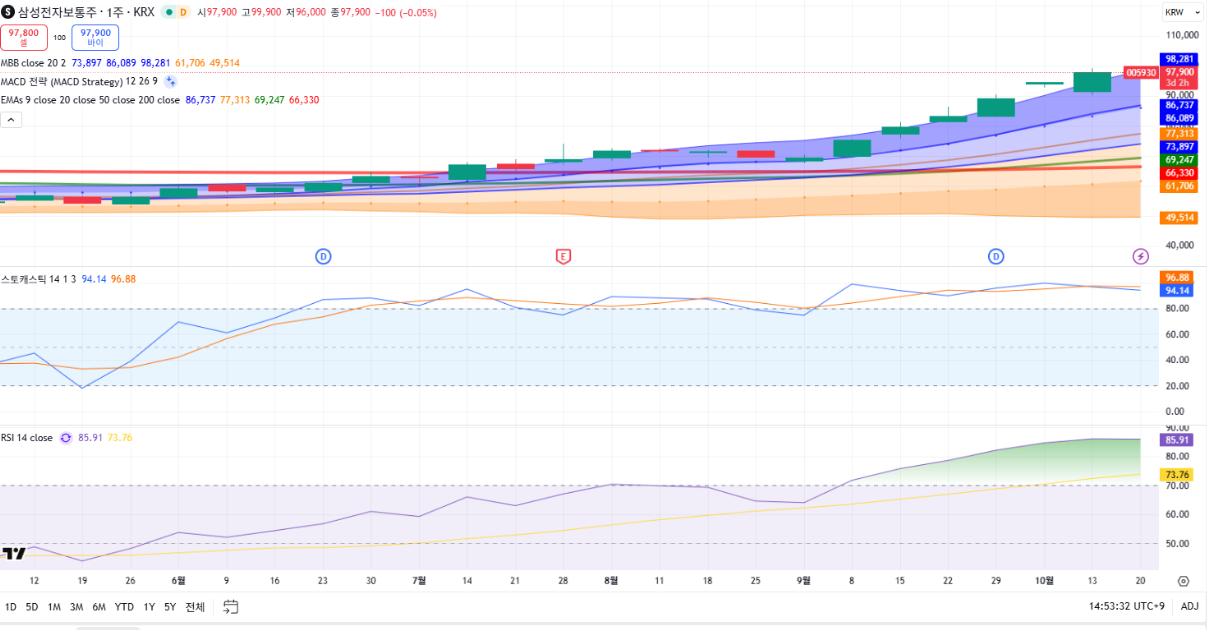Collapse the indicator legend chevron
The image size is (1207, 630).
(11, 119)
